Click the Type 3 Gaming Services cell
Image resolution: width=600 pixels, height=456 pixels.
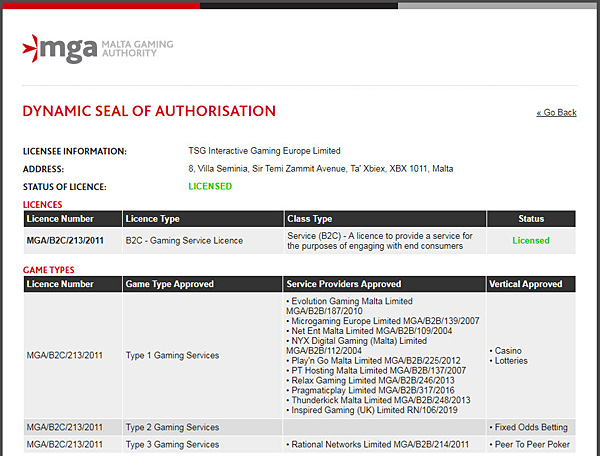point(172,444)
